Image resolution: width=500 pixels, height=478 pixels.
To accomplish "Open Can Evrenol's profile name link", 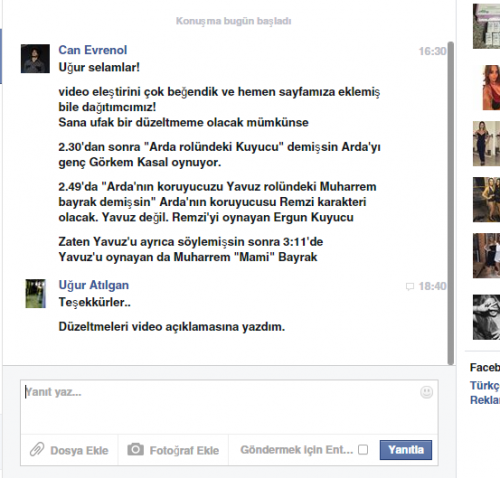I will (93, 50).
